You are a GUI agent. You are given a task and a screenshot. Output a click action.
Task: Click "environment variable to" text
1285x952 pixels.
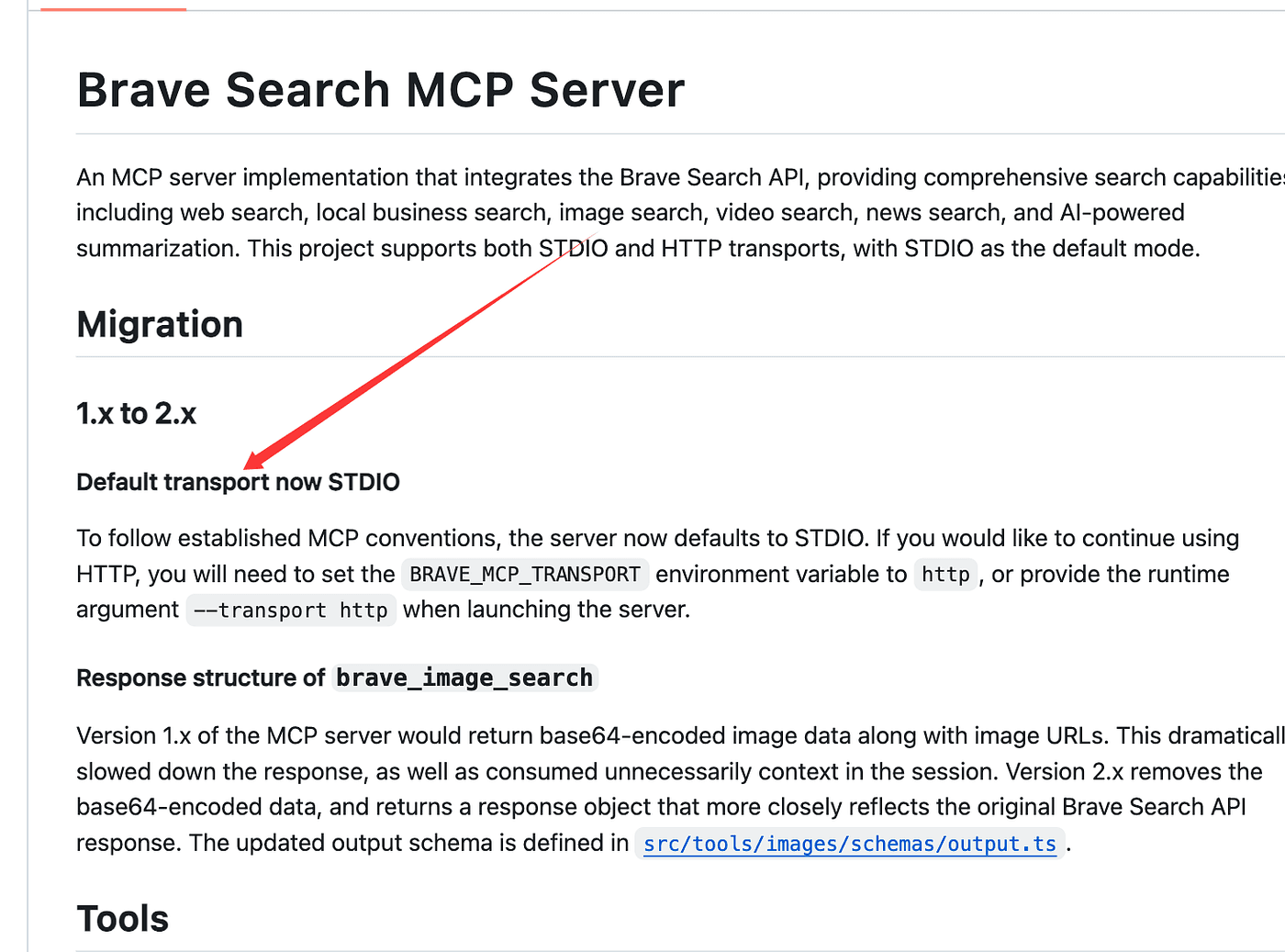coord(780,575)
